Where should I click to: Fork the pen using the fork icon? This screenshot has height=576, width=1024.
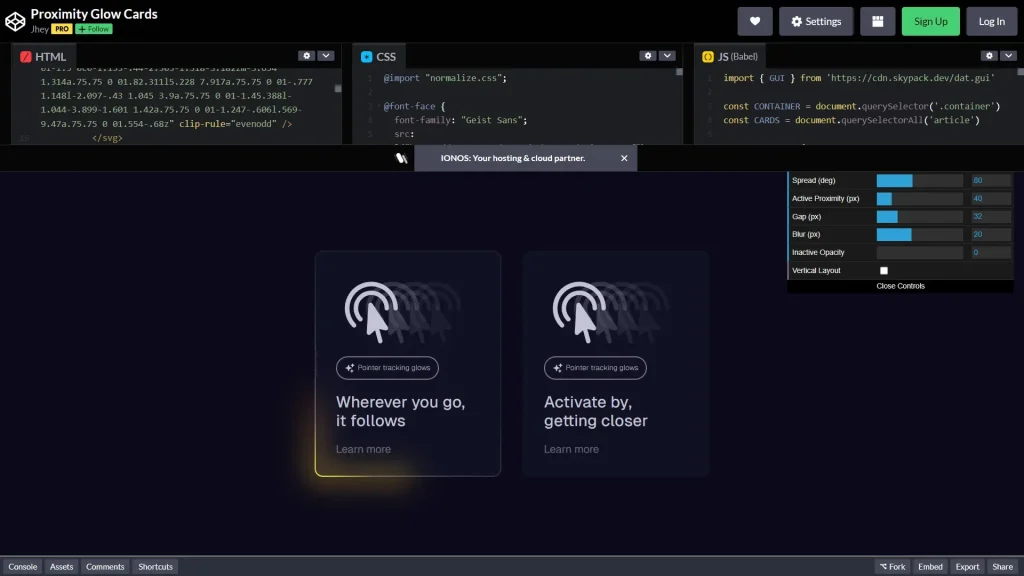tap(891, 566)
